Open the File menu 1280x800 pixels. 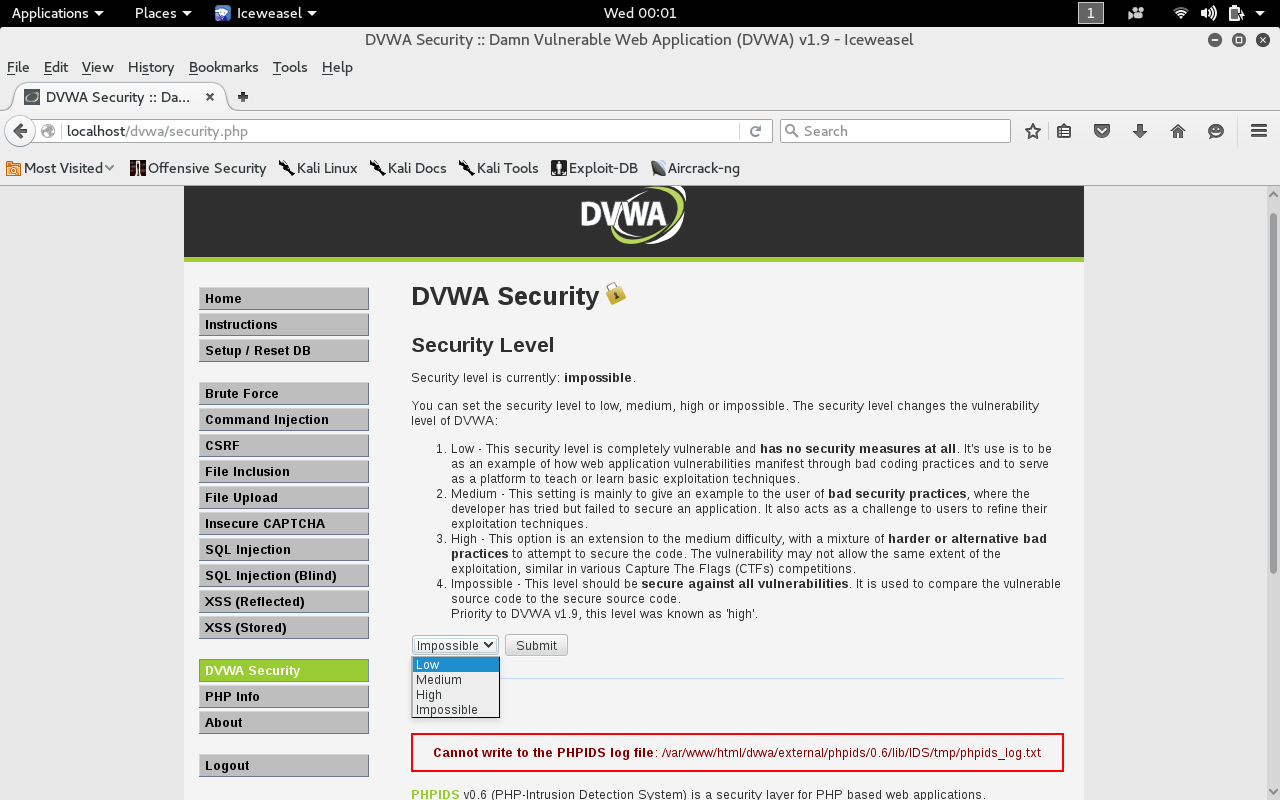click(x=18, y=67)
